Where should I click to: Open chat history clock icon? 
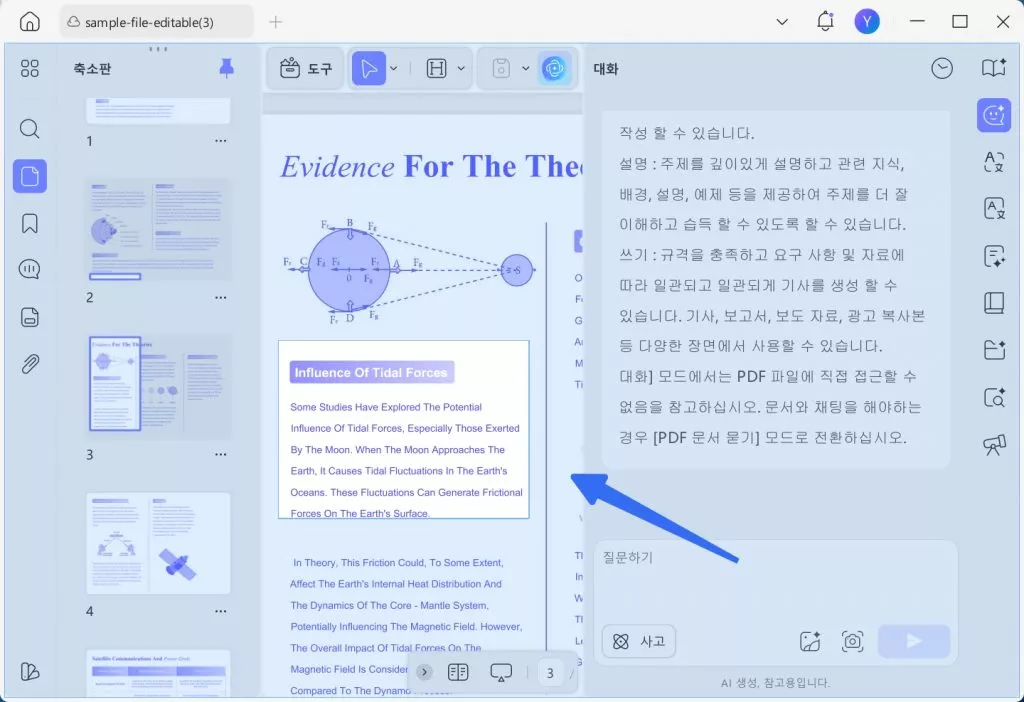coord(942,69)
